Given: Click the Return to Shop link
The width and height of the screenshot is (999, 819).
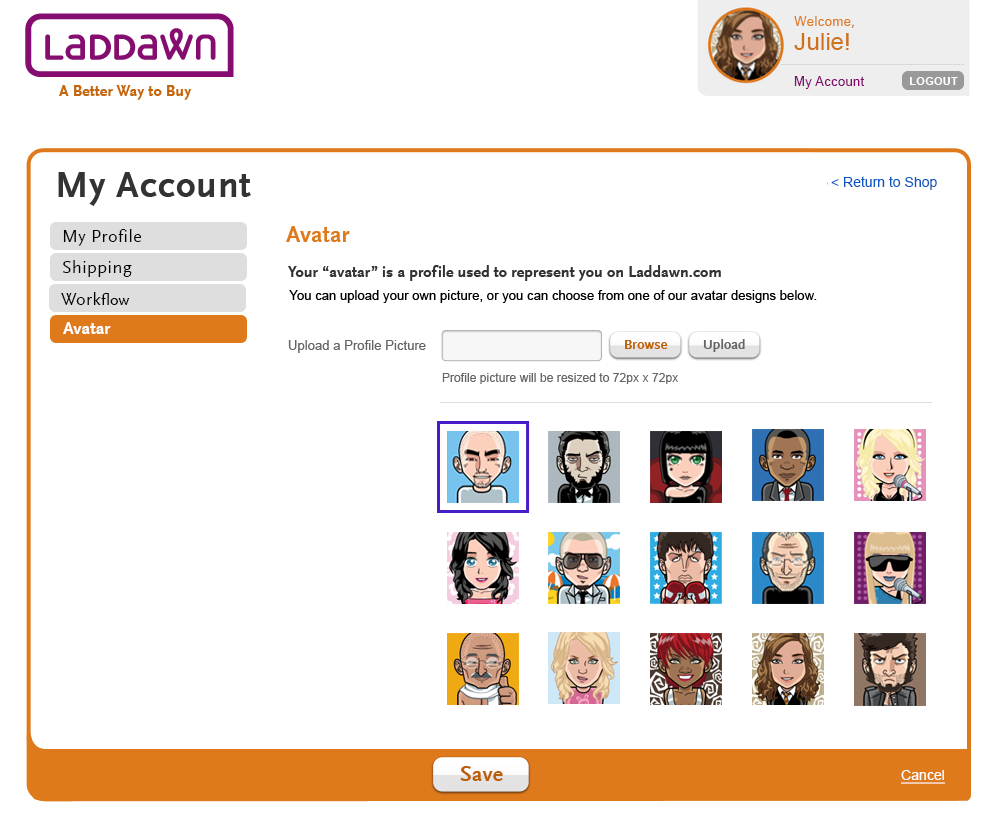Looking at the screenshot, I should tap(884, 182).
